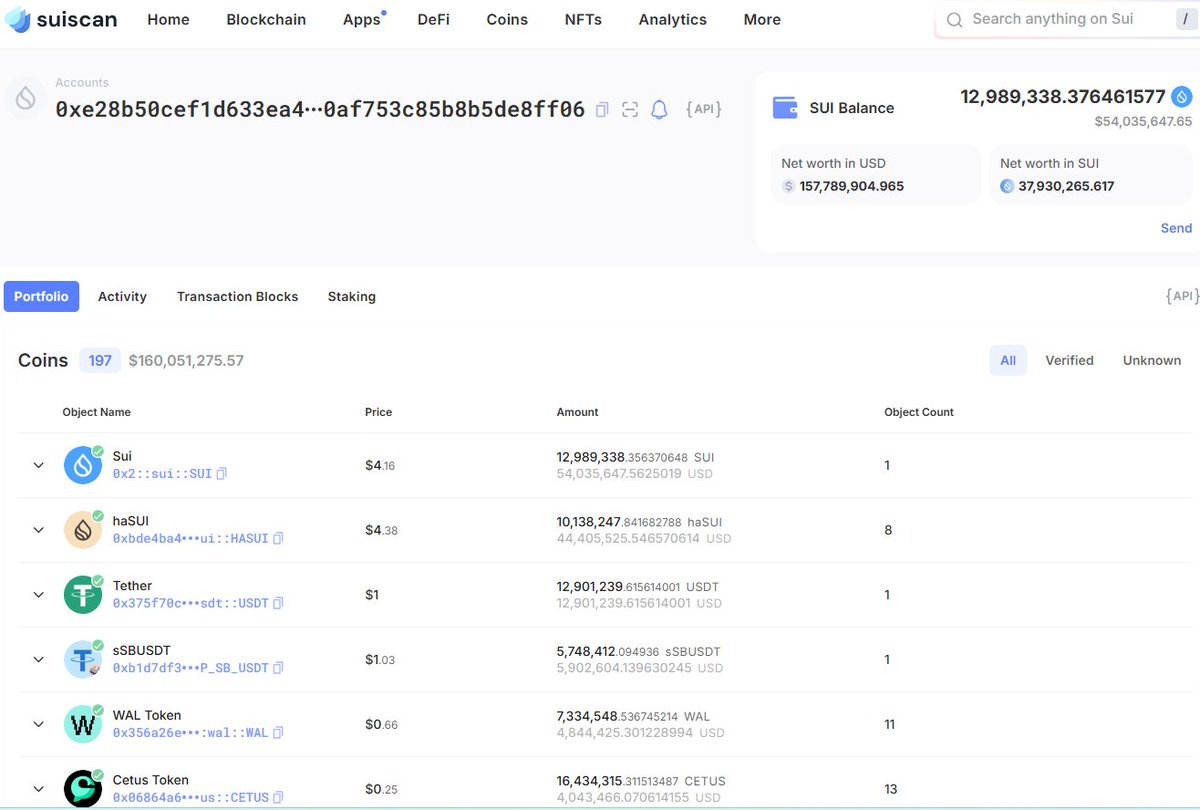Expand the Cetus Token row
This screenshot has height=810, width=1200.
[x=39, y=789]
